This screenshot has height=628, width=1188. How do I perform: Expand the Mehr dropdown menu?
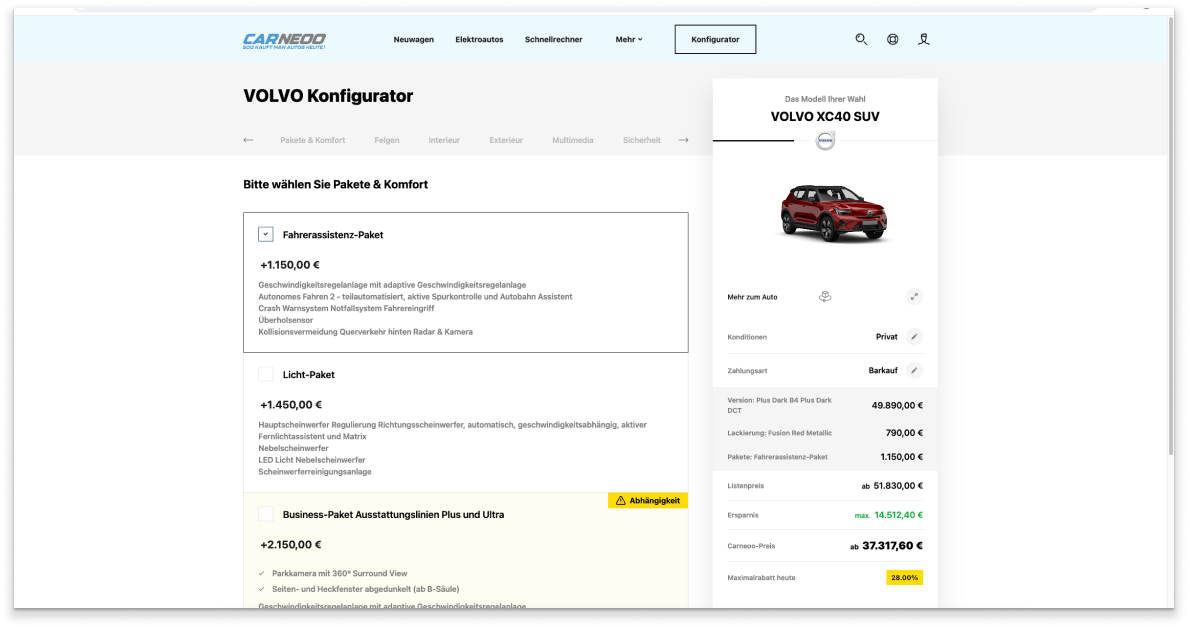(629, 39)
